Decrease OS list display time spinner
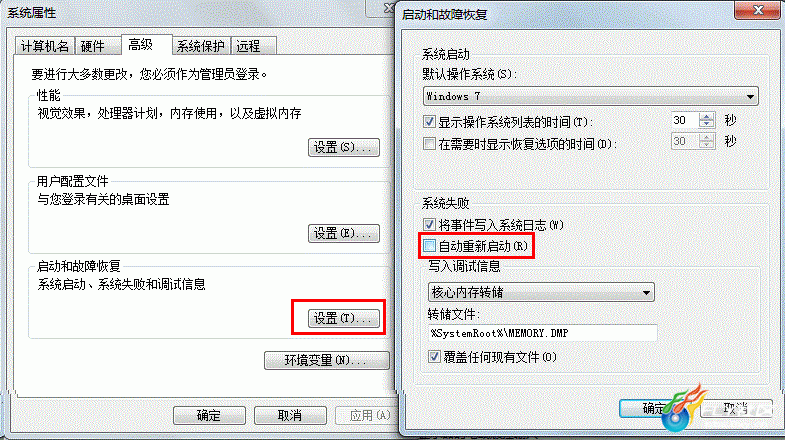Image resolution: width=785 pixels, height=440 pixels. pos(706,124)
